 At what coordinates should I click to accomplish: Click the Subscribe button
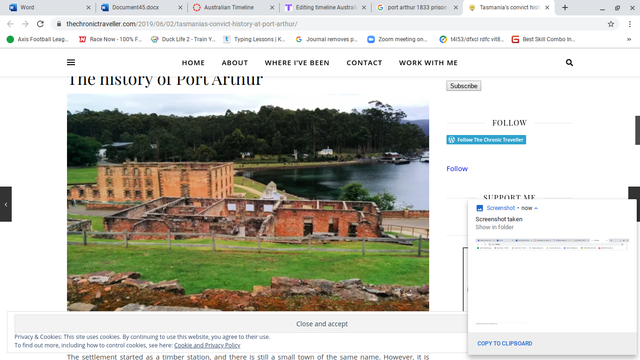coord(464,86)
